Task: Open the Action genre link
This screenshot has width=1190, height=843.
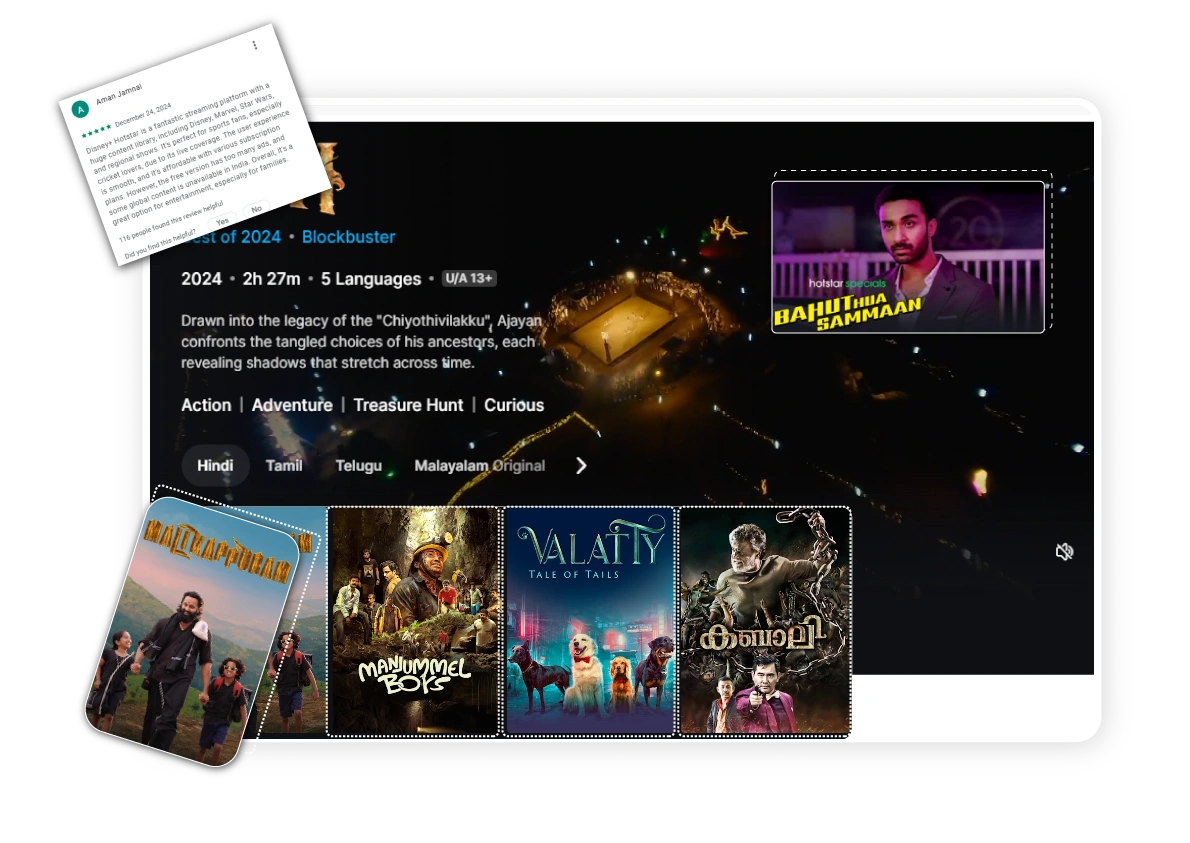Action: (x=206, y=405)
